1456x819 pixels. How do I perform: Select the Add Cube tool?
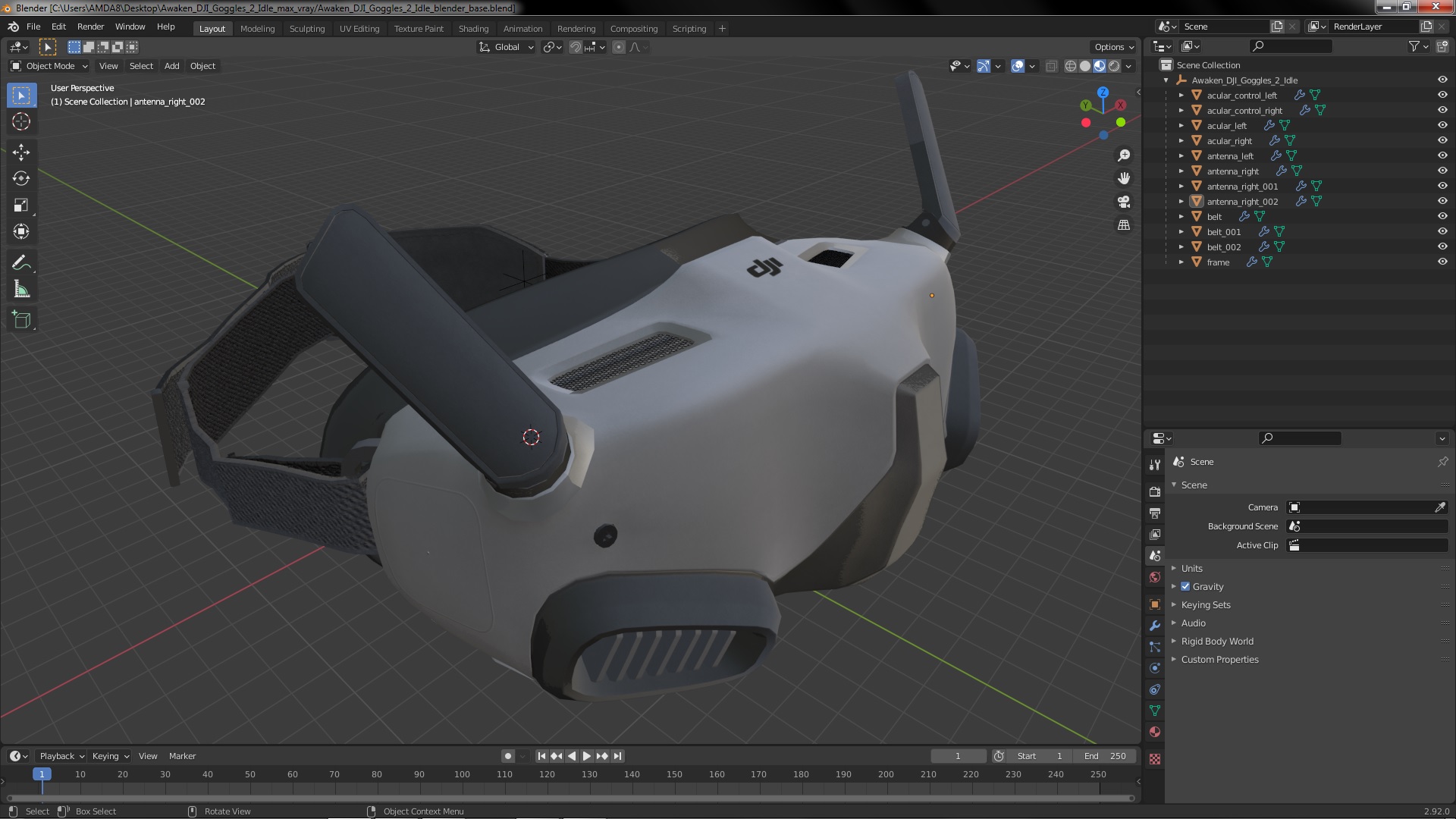tap(21, 320)
